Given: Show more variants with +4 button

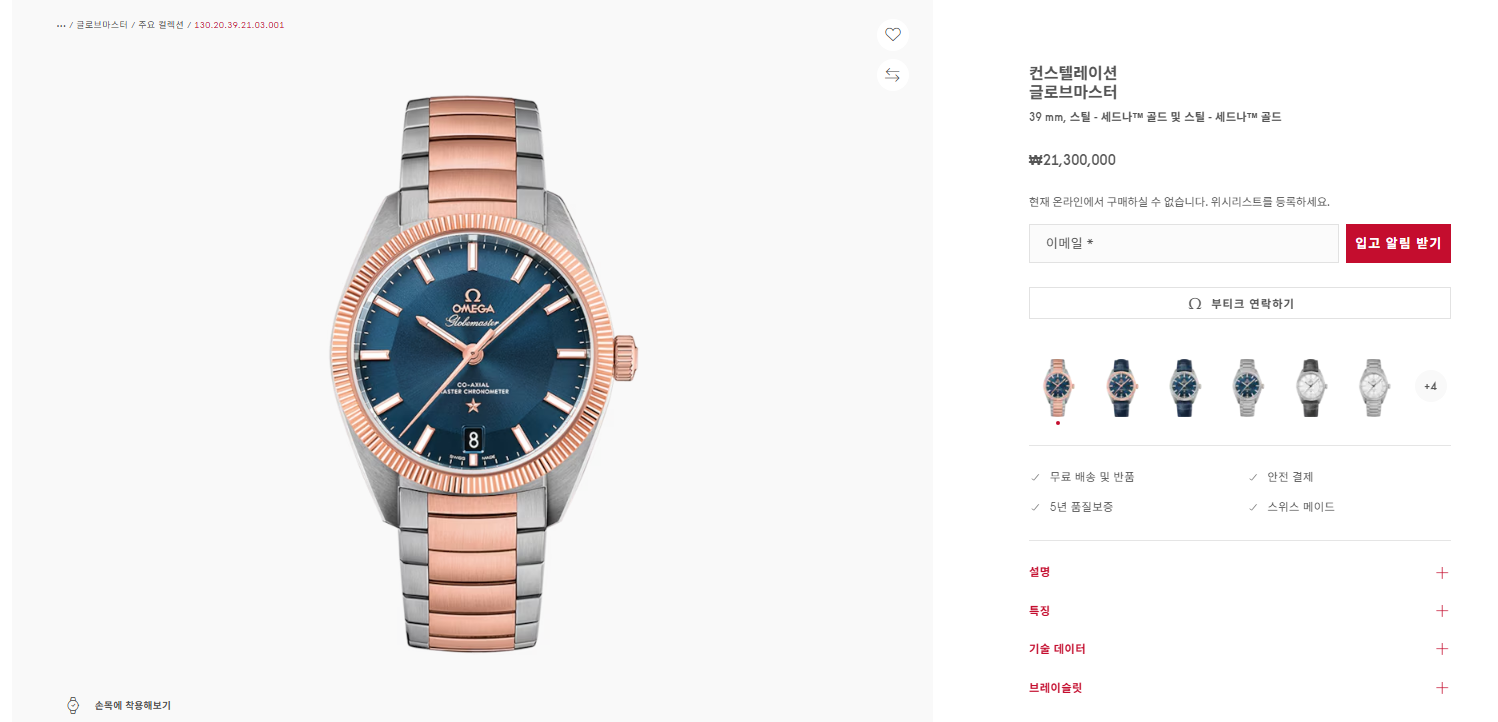Looking at the screenshot, I should coord(1430,386).
